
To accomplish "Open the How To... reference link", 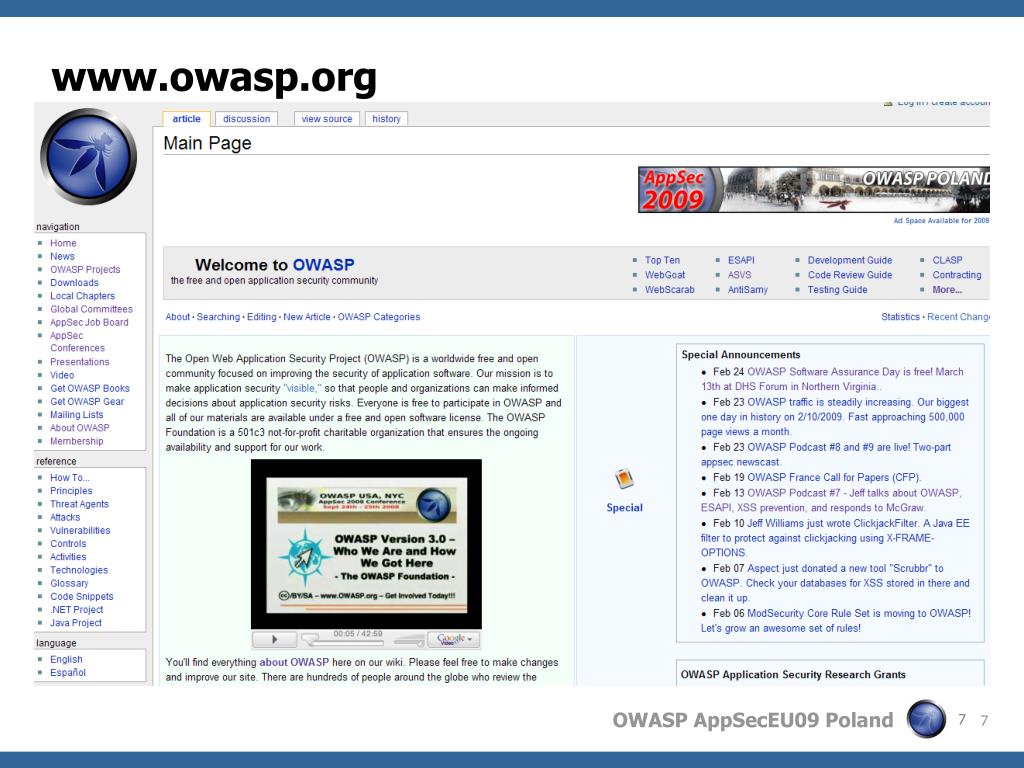I will (70, 477).
